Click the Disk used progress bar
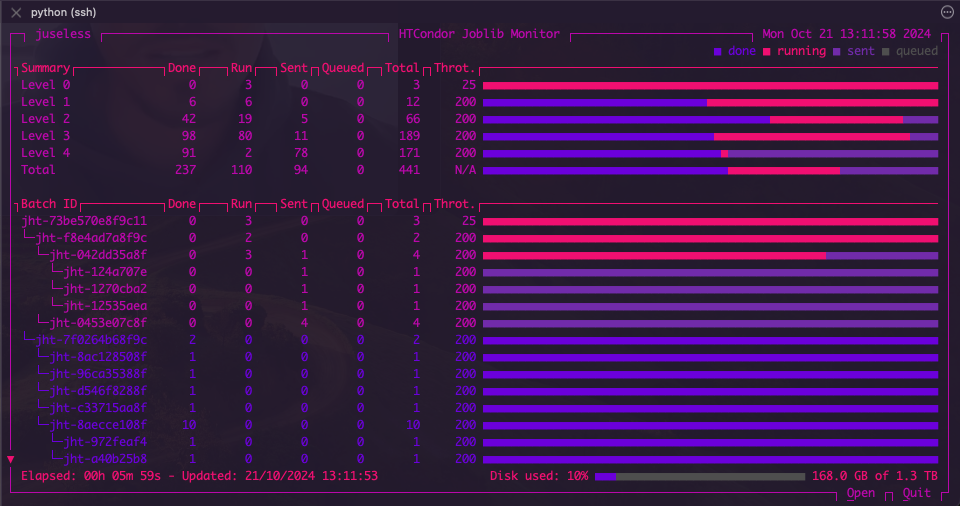The width and height of the screenshot is (960, 506). click(x=700, y=477)
